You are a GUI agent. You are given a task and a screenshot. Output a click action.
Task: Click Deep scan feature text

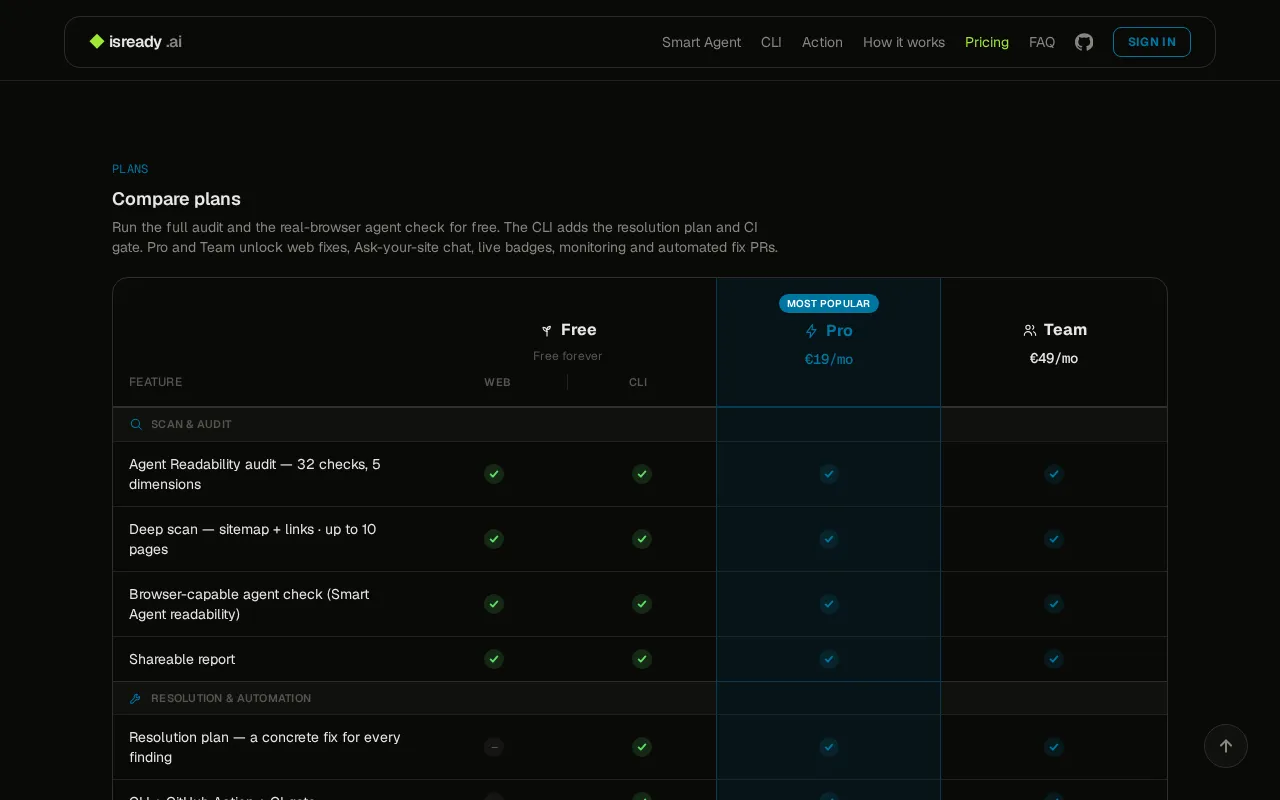pos(253,539)
